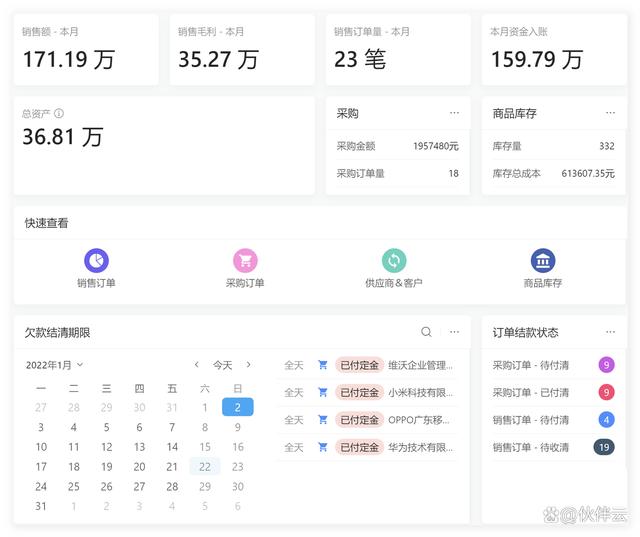Open the 供应商＆客户 refresh icon
The height and width of the screenshot is (537, 640).
pyautogui.click(x=394, y=261)
